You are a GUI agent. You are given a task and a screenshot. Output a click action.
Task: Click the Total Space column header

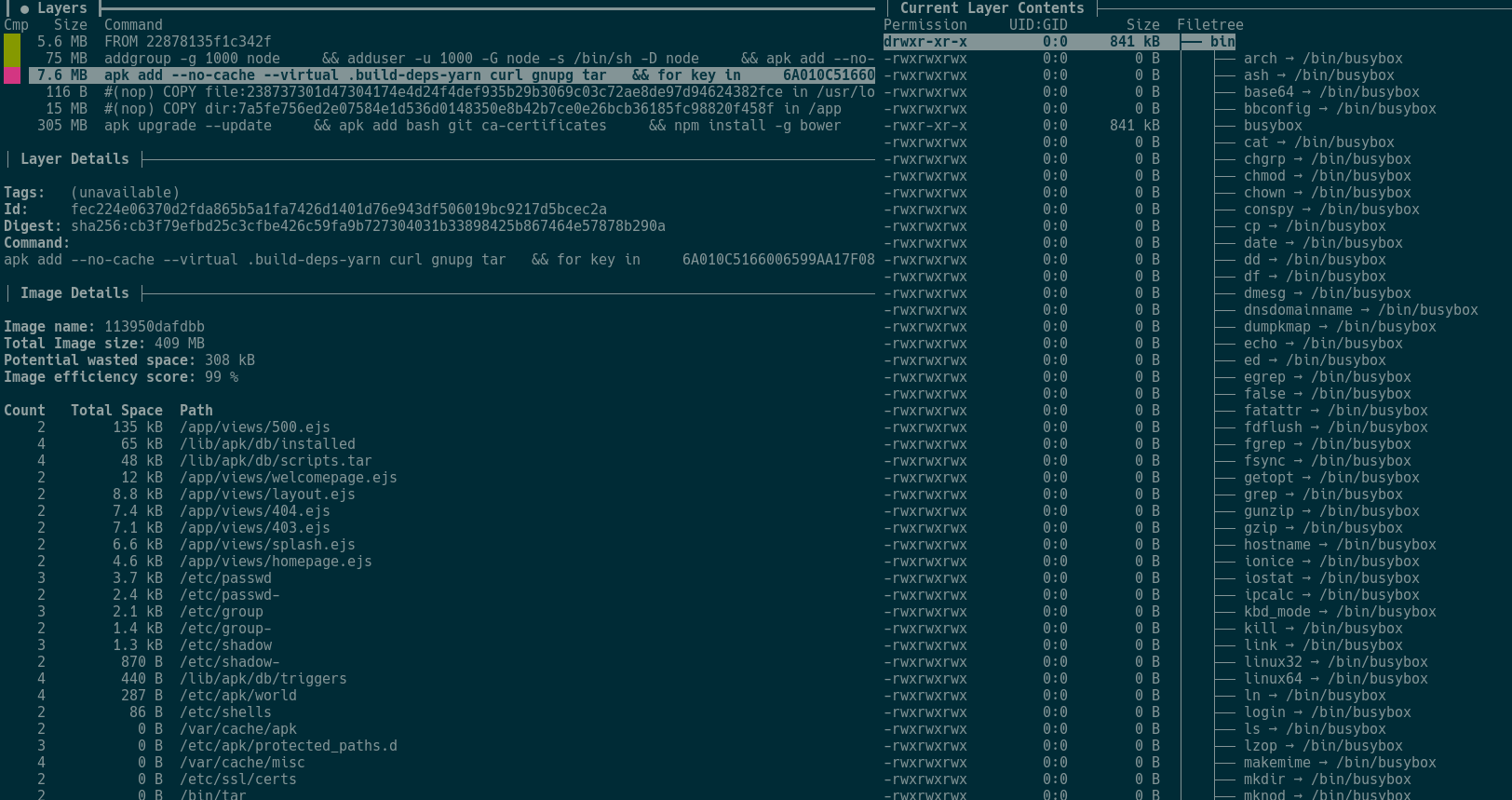pyautogui.click(x=116, y=411)
